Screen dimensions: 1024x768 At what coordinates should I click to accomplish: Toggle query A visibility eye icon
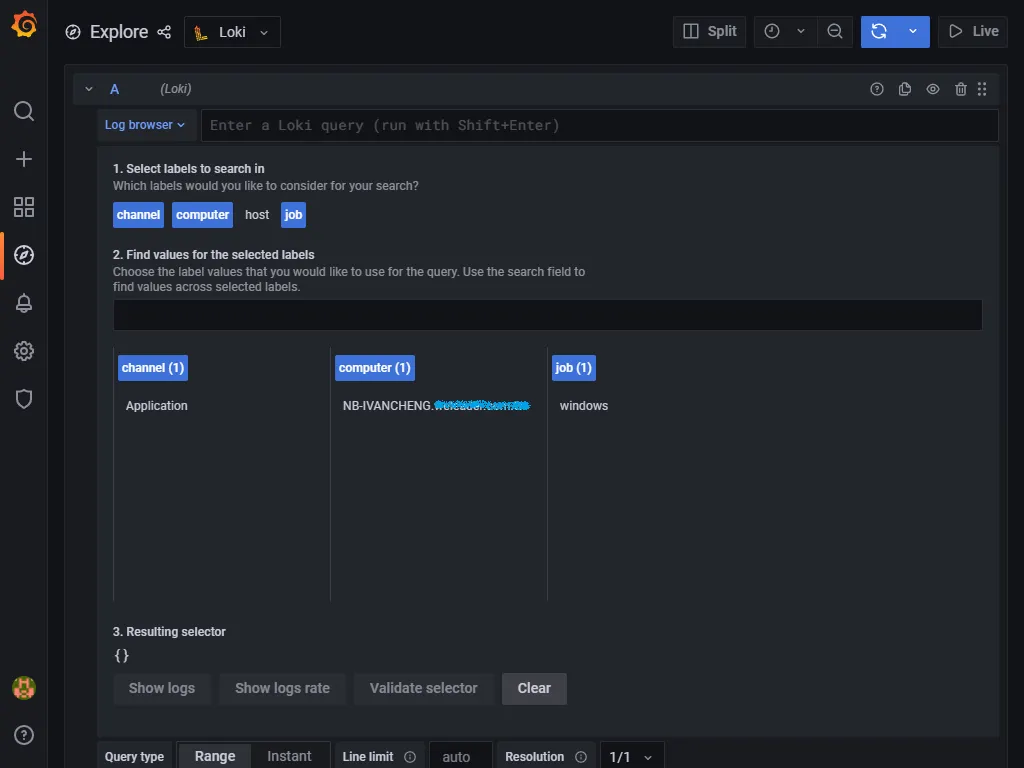(x=933, y=89)
